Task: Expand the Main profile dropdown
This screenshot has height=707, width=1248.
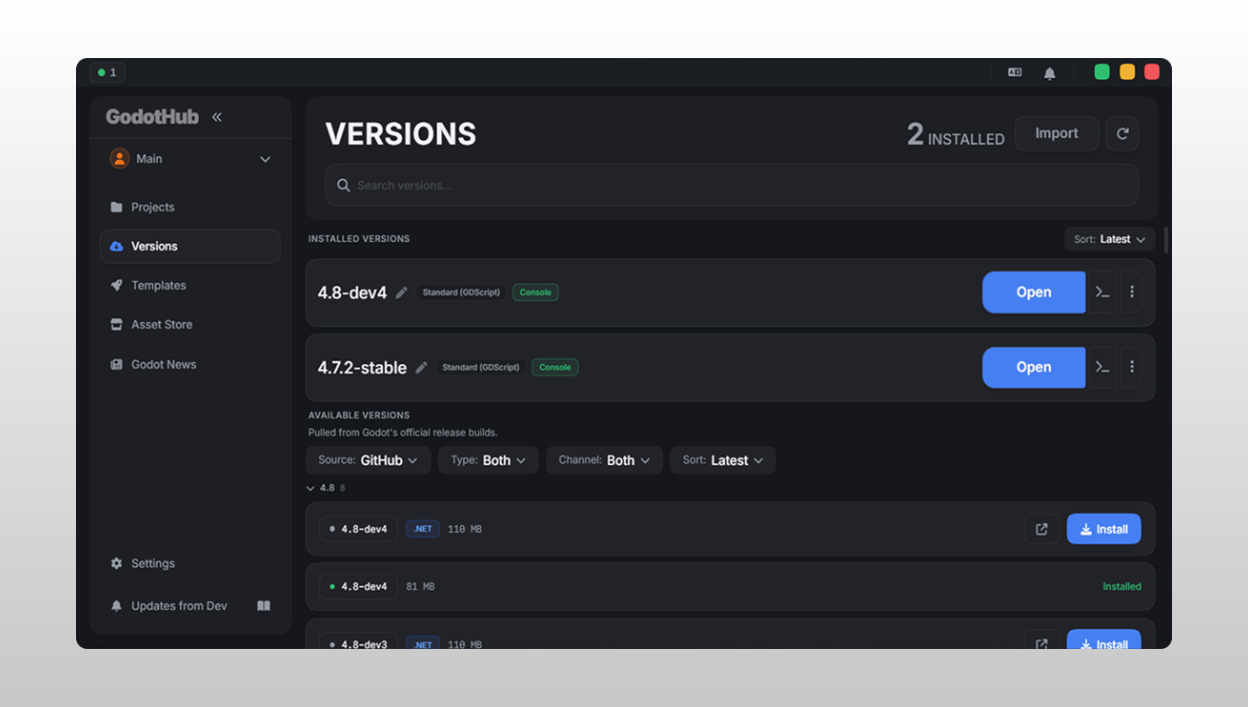Action: [265, 159]
